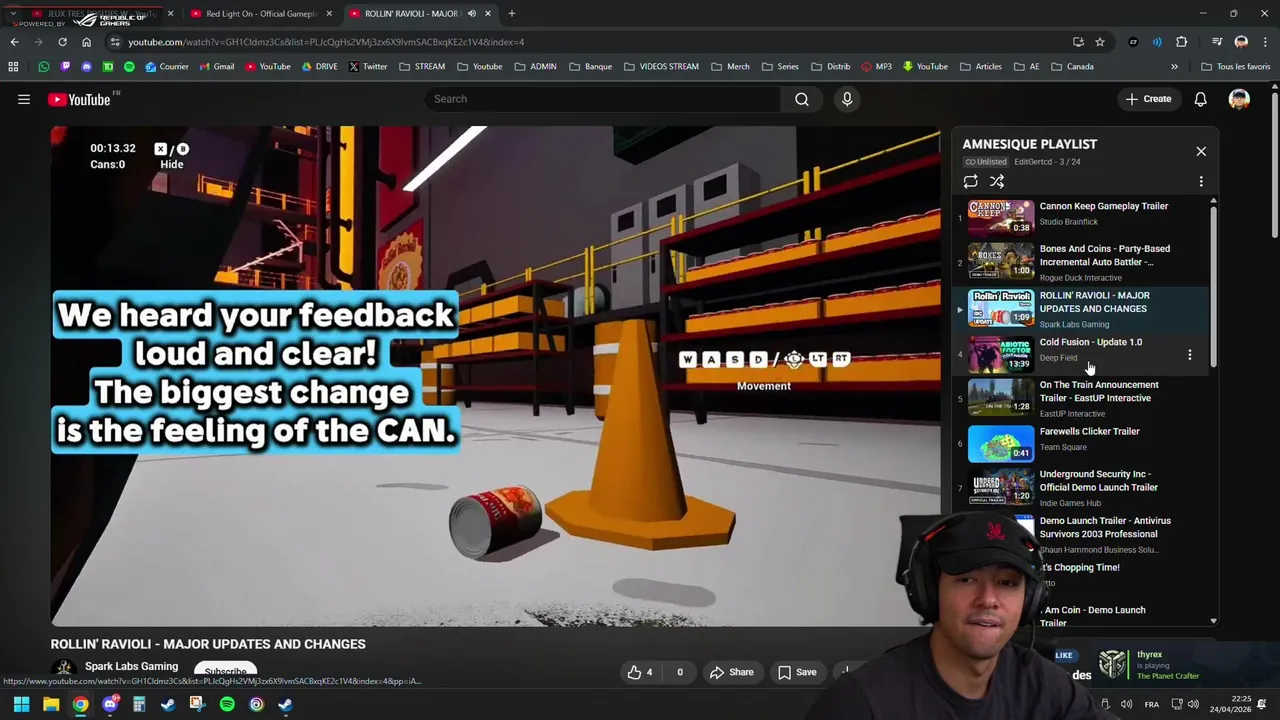Open Spotify bookmark icon in bookmarks bar
Viewport: 1280px width, 720px height.
(129, 67)
